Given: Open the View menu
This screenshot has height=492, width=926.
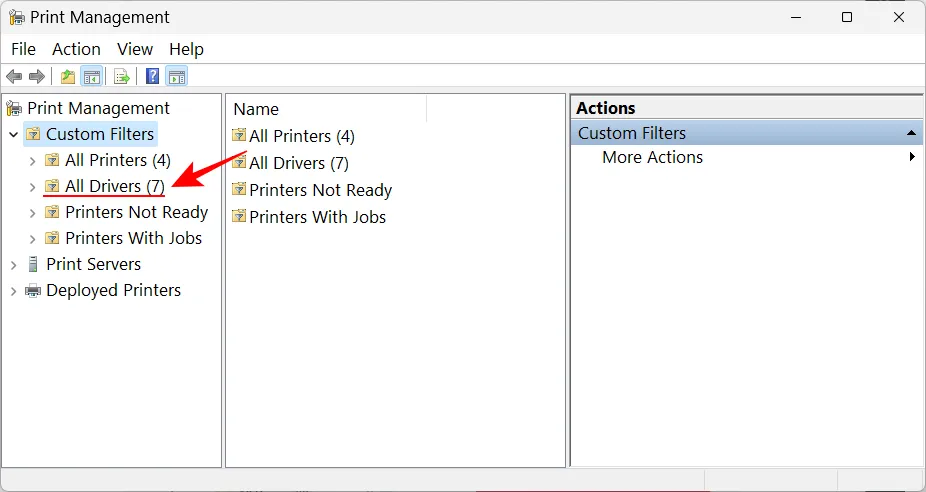Looking at the screenshot, I should pos(135,49).
